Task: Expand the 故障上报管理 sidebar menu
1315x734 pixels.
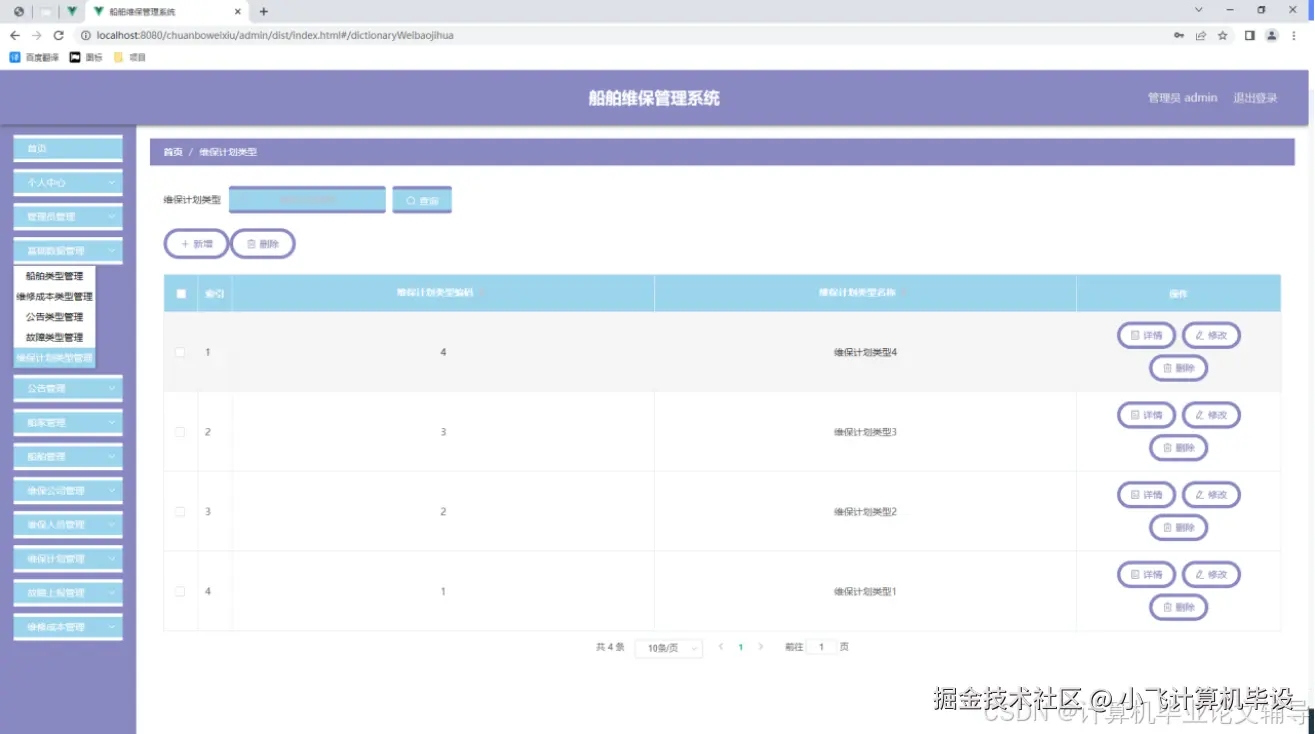Action: click(68, 593)
